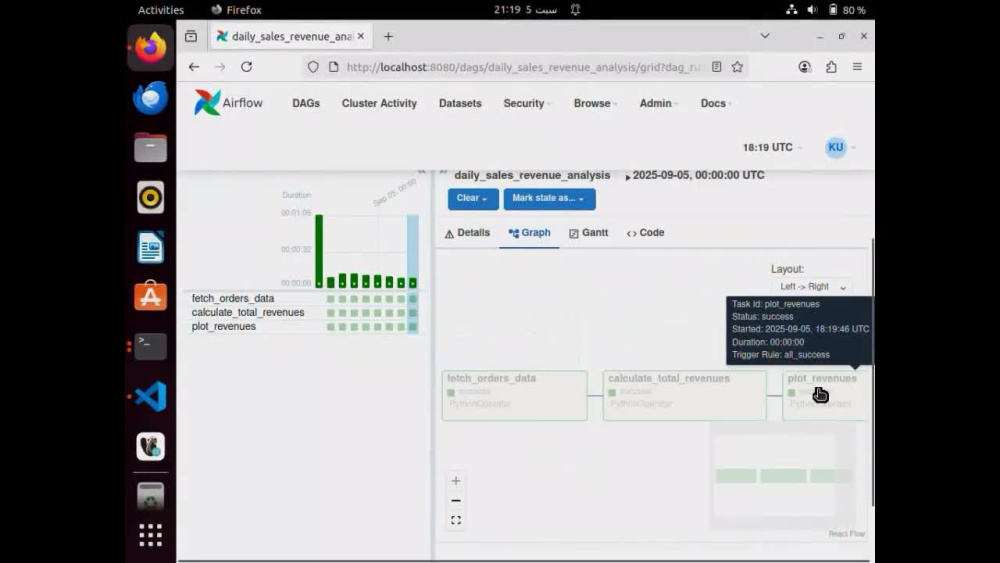Close the daily_sales_revenue_ana tab
The image size is (1000, 563).
click(x=361, y=36)
